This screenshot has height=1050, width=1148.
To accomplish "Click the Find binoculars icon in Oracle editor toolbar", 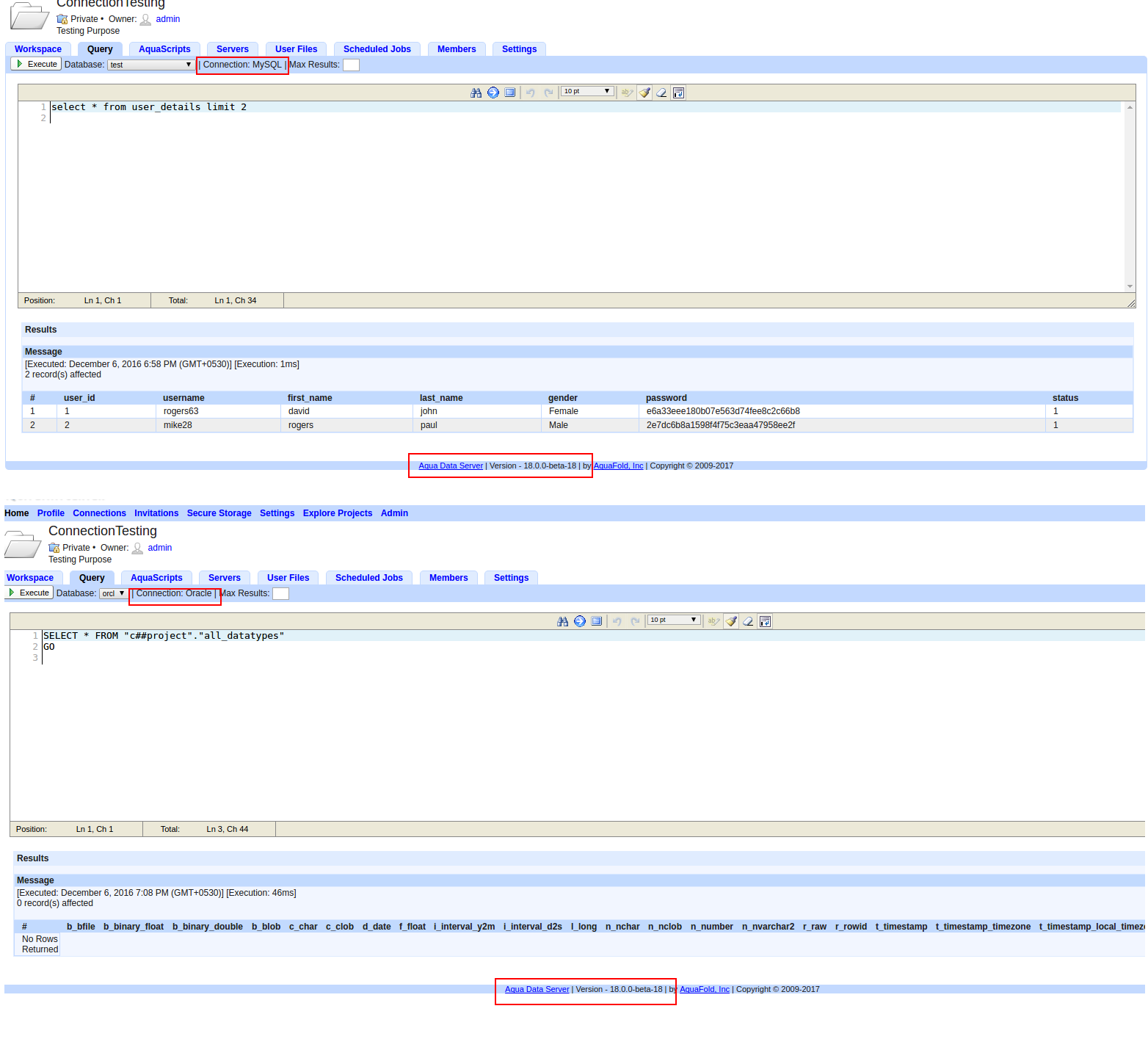I will [563, 621].
